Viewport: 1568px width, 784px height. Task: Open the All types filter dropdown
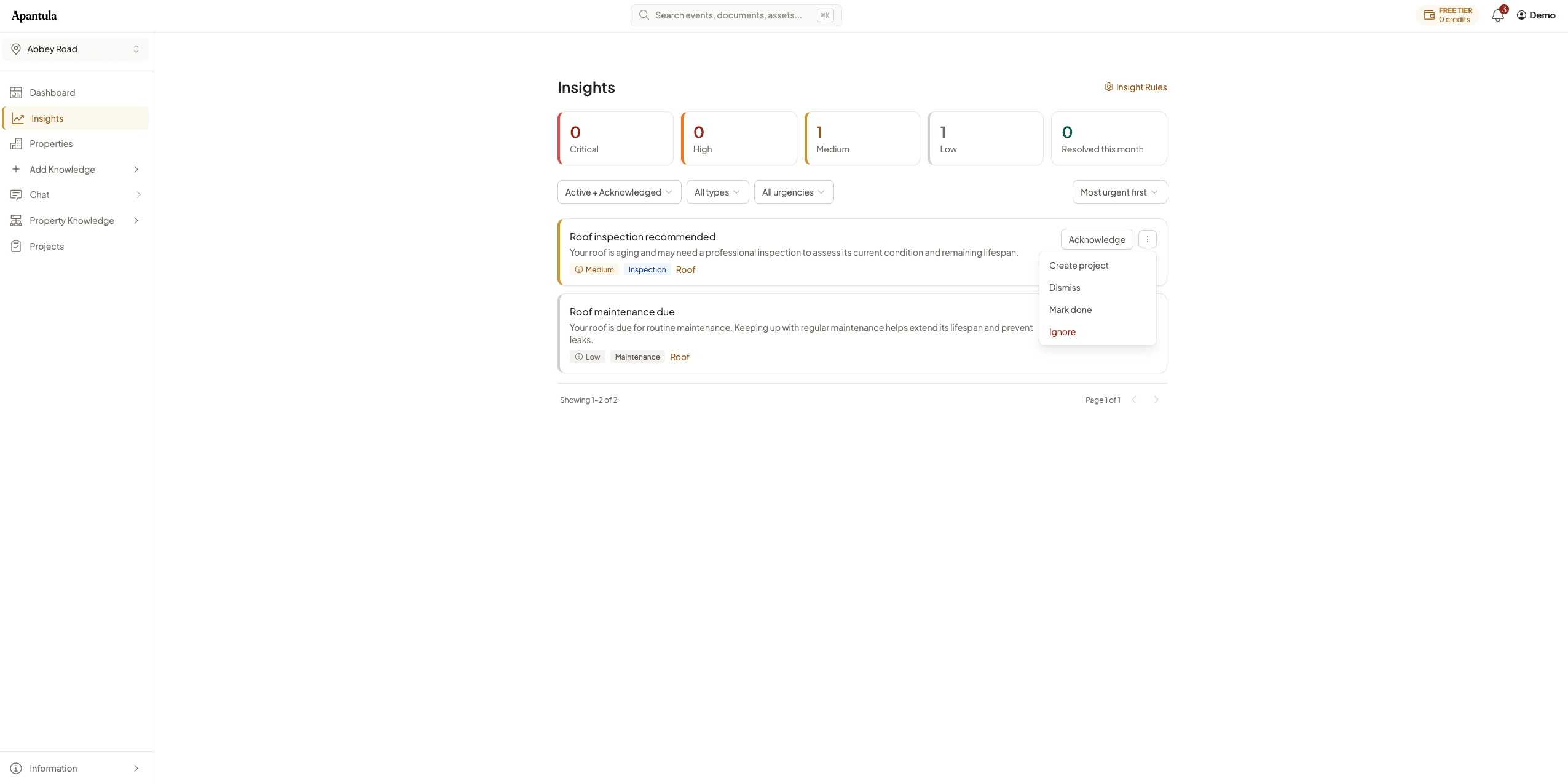(x=717, y=192)
